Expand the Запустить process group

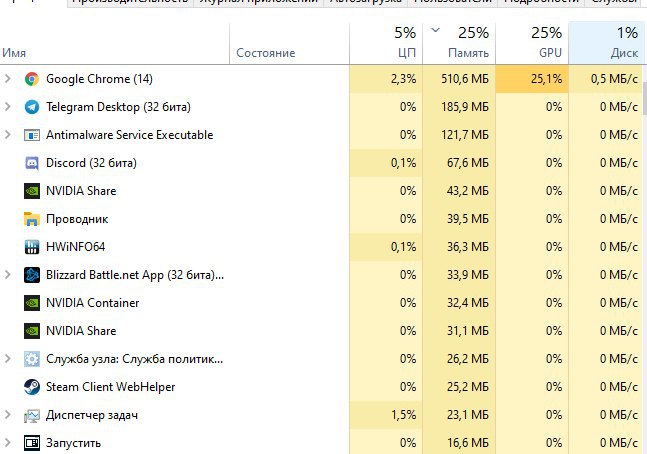pyautogui.click(x=7, y=442)
